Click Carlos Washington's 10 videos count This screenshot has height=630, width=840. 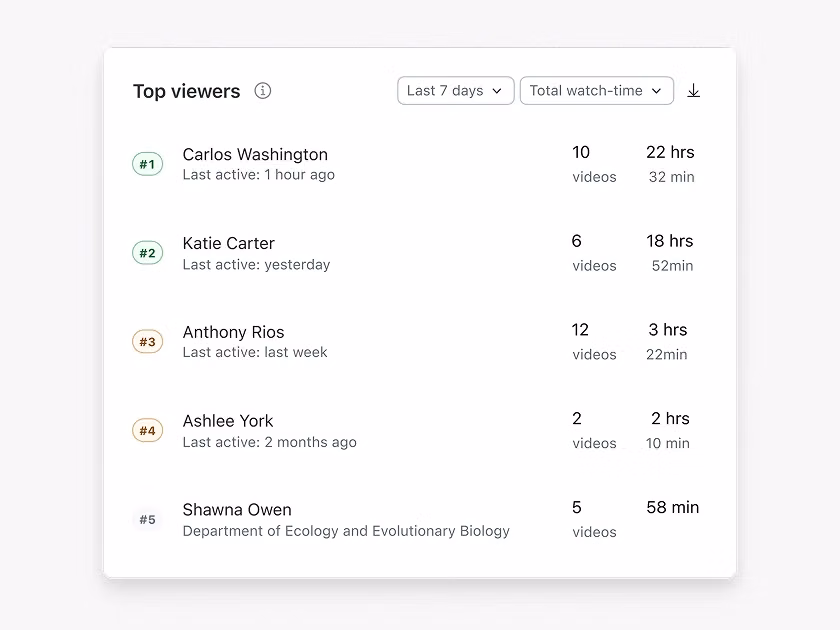(x=593, y=164)
